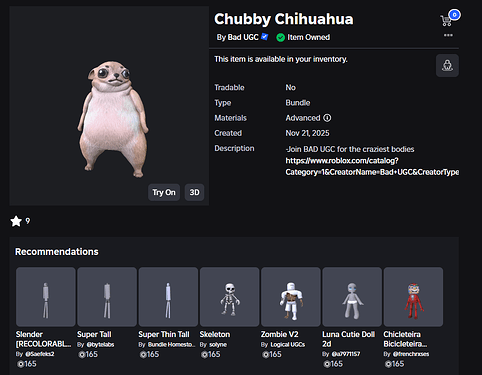This screenshot has width=482, height=375.
Task: Click the 165 price under Zombie V2
Action: tap(272, 354)
